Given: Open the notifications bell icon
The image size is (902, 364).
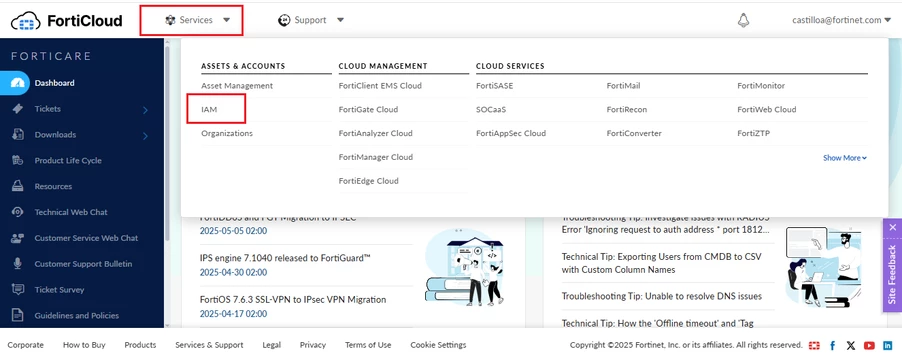Looking at the screenshot, I should pyautogui.click(x=743, y=20).
